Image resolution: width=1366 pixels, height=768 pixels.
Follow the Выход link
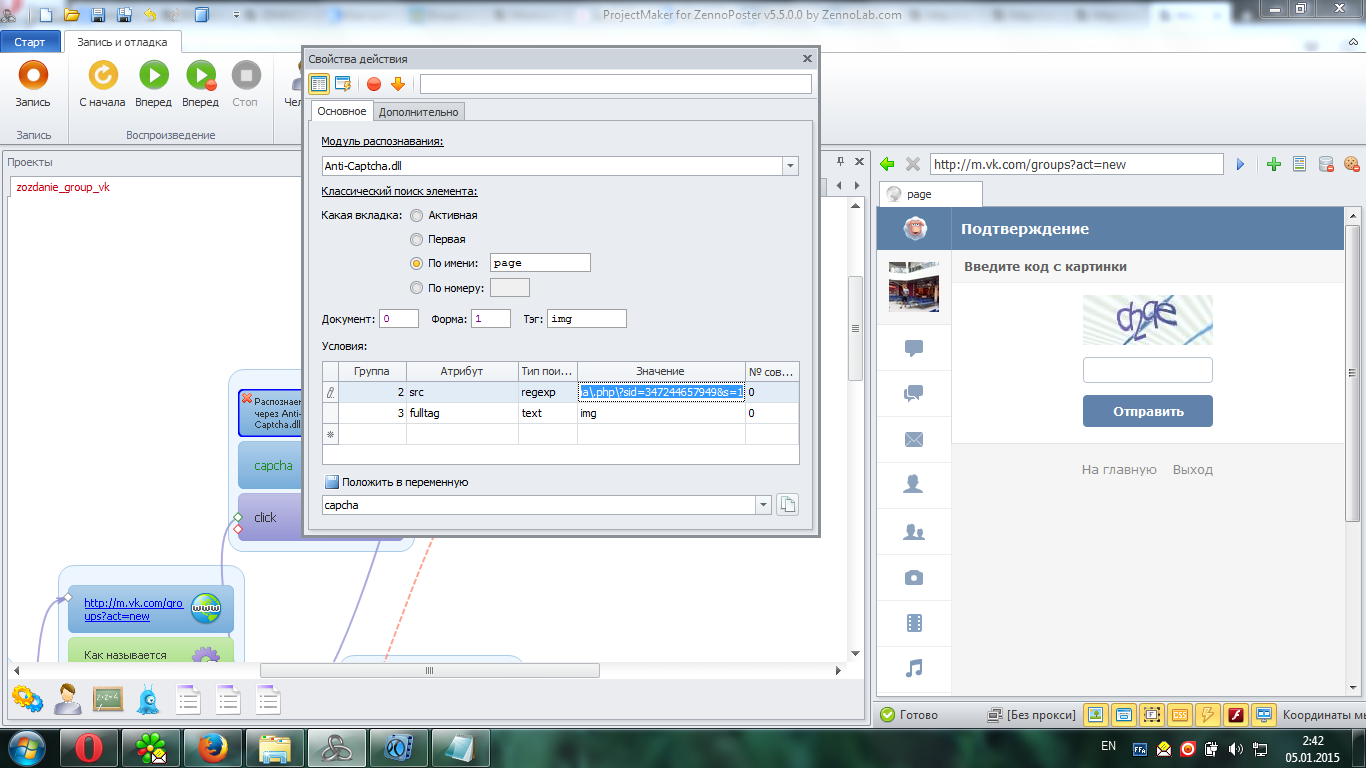pyautogui.click(x=1193, y=469)
